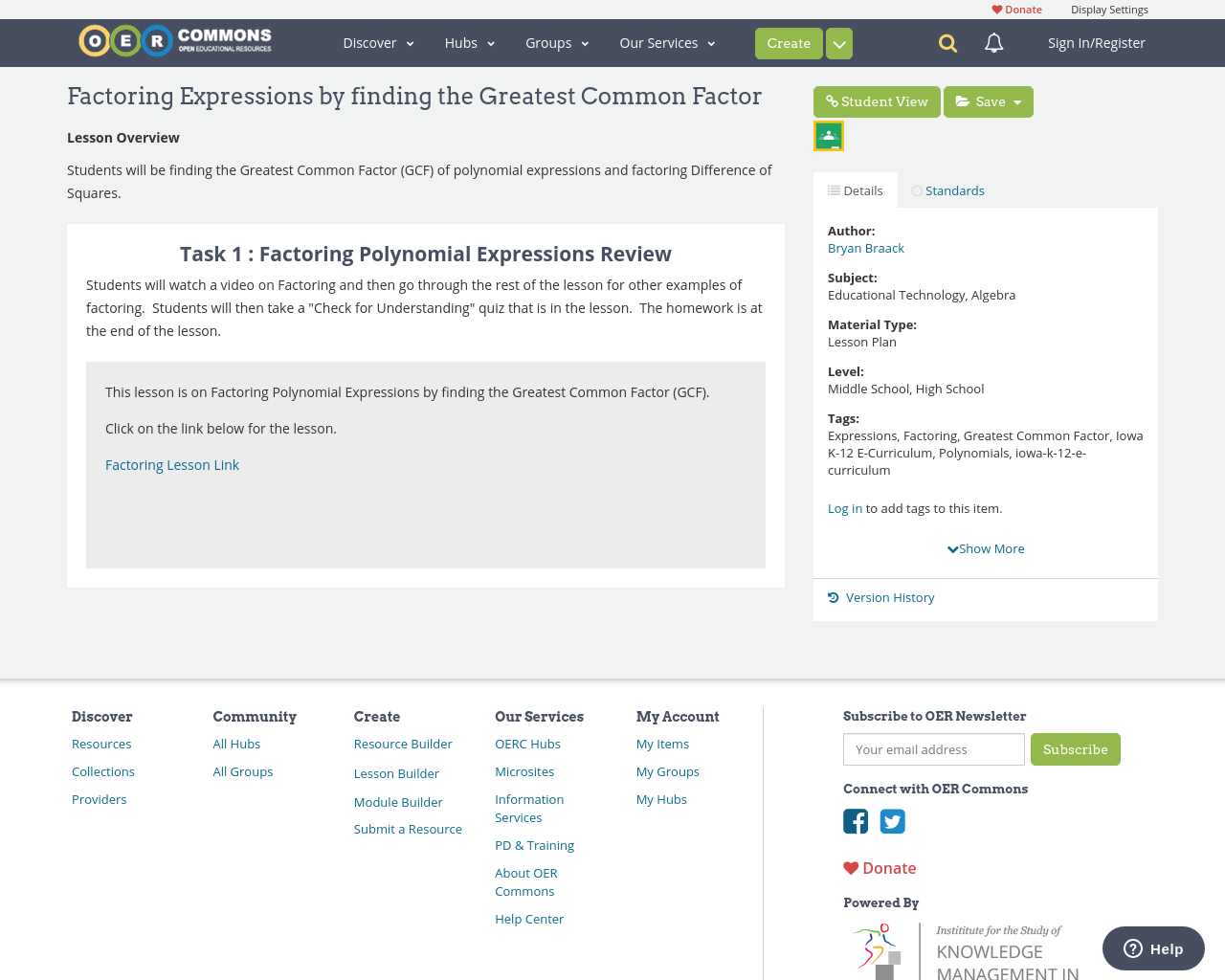The height and width of the screenshot is (980, 1225).
Task: Open the Save dropdown menu
Action: point(1018,100)
